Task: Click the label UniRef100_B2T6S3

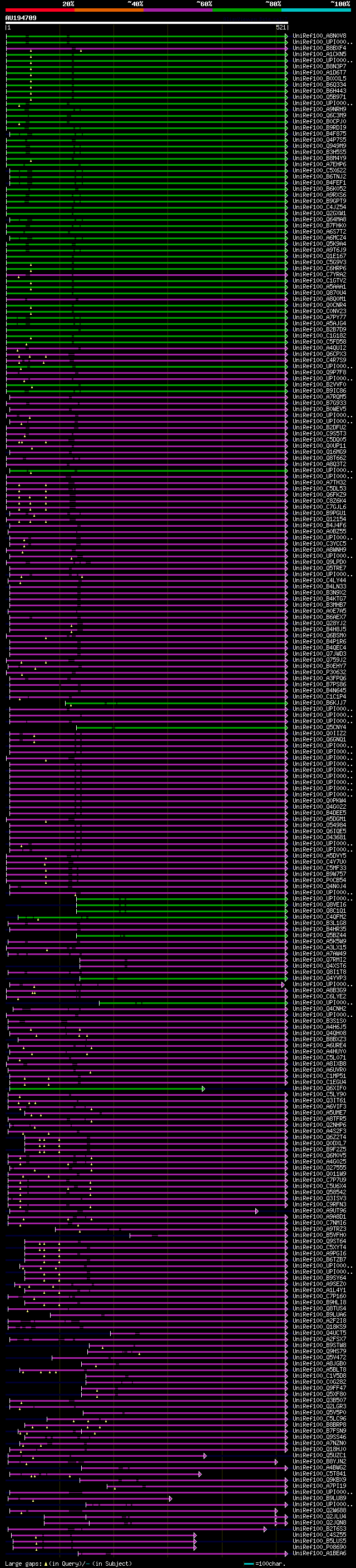Action: pyautogui.click(x=319, y=1529)
